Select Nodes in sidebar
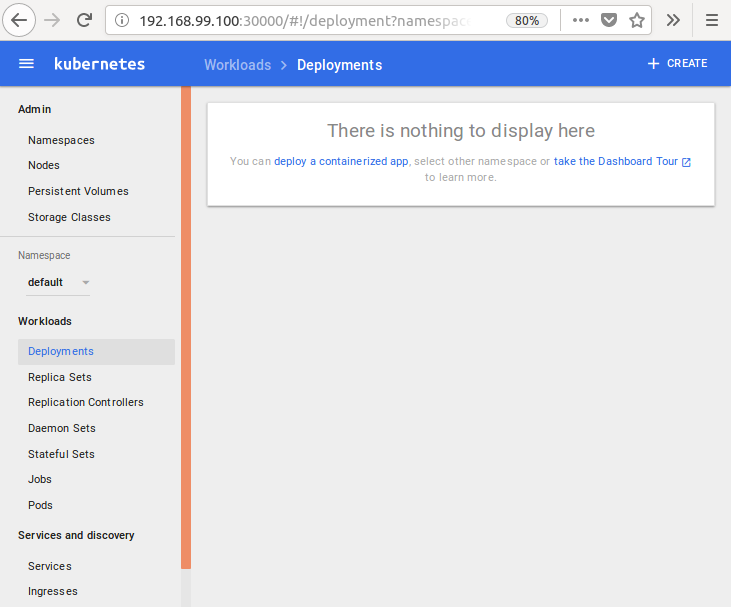Screen dimensions: 731x607 44,165
